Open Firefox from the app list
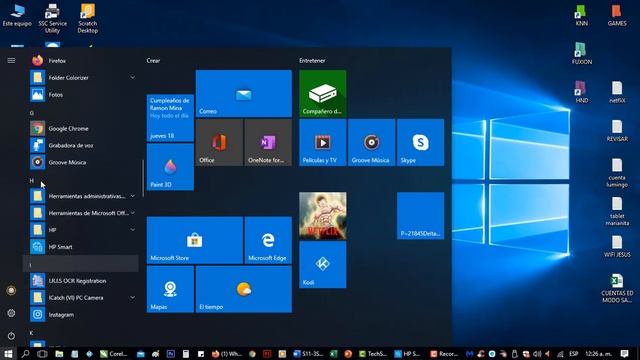Image resolution: width=640 pixels, height=360 pixels. coord(80,60)
